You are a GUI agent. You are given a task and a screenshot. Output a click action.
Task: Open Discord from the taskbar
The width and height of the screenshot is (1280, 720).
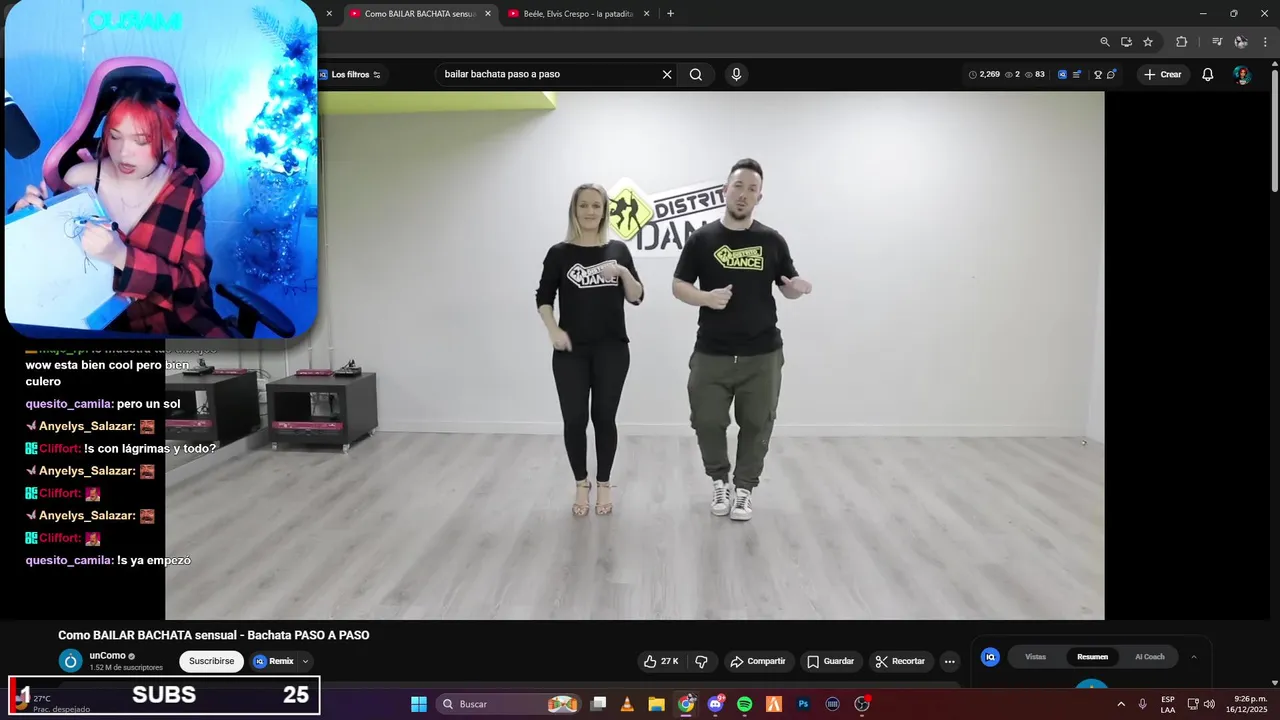tap(715, 704)
